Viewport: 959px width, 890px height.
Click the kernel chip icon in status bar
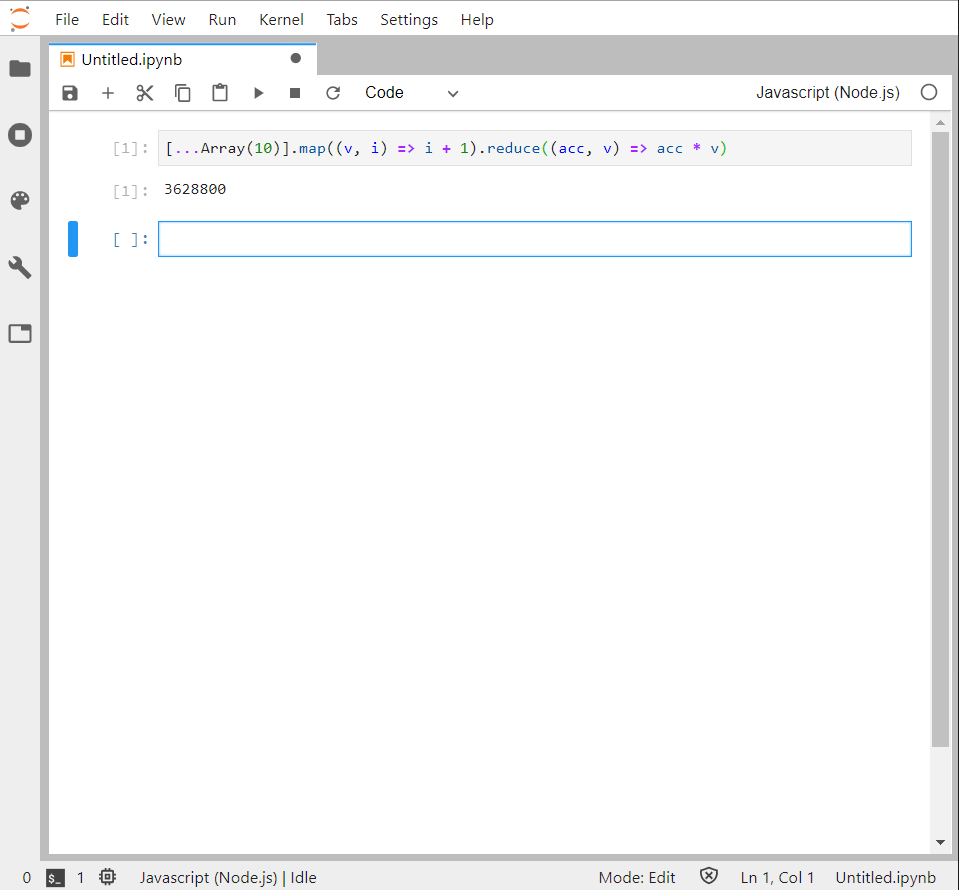[108, 877]
